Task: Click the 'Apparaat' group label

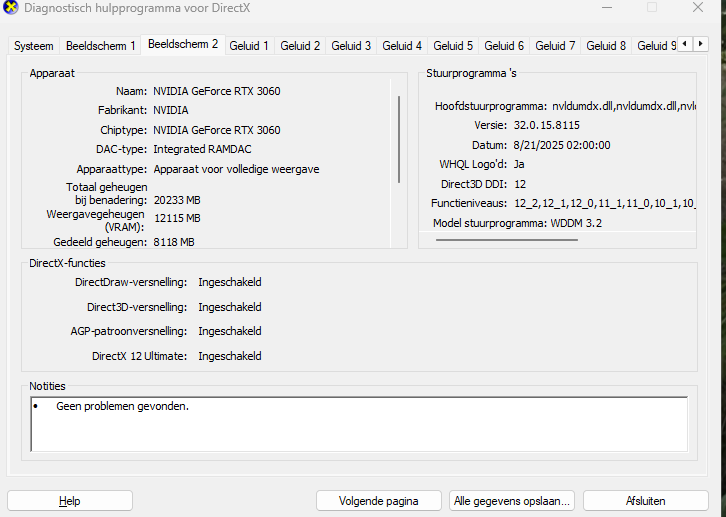Action: [x=52, y=73]
